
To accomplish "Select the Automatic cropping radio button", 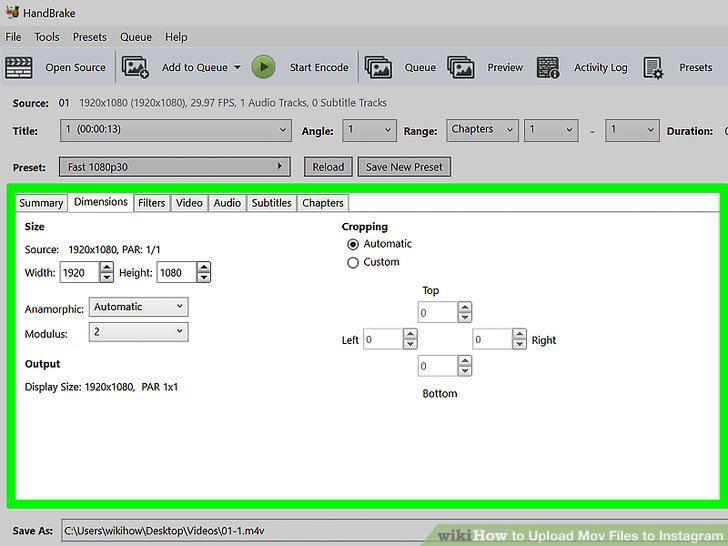I will pos(353,244).
